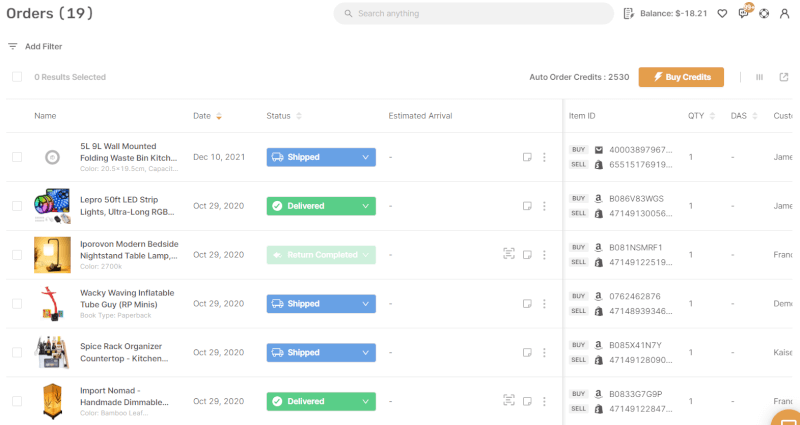Image resolution: width=800 pixels, height=425 pixels.
Task: Select all orders with header checkbox
Action: tap(17, 77)
